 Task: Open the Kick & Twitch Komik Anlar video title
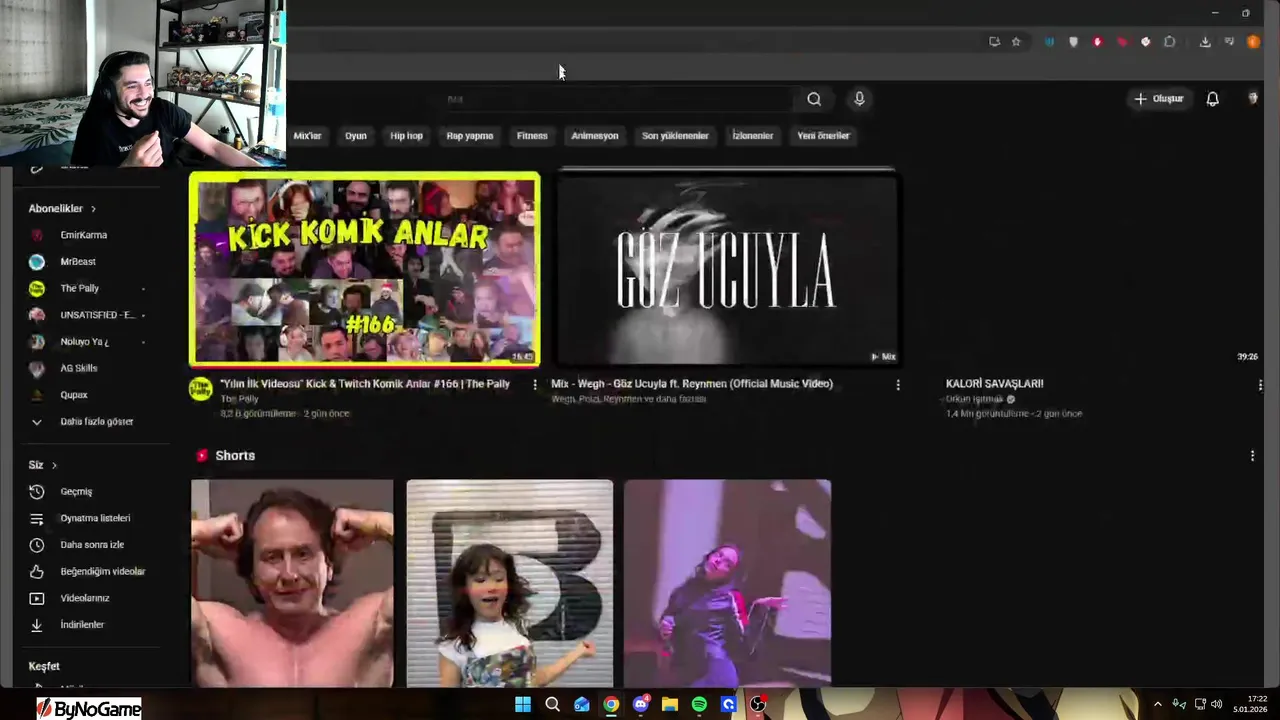tap(365, 384)
